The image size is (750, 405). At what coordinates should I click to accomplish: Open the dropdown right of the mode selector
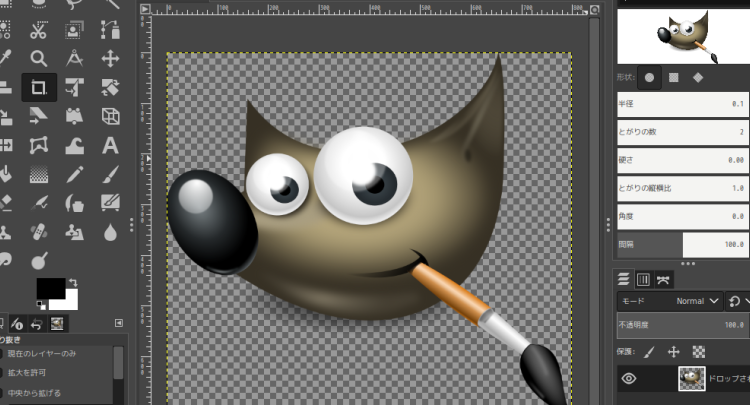[x=738, y=300]
